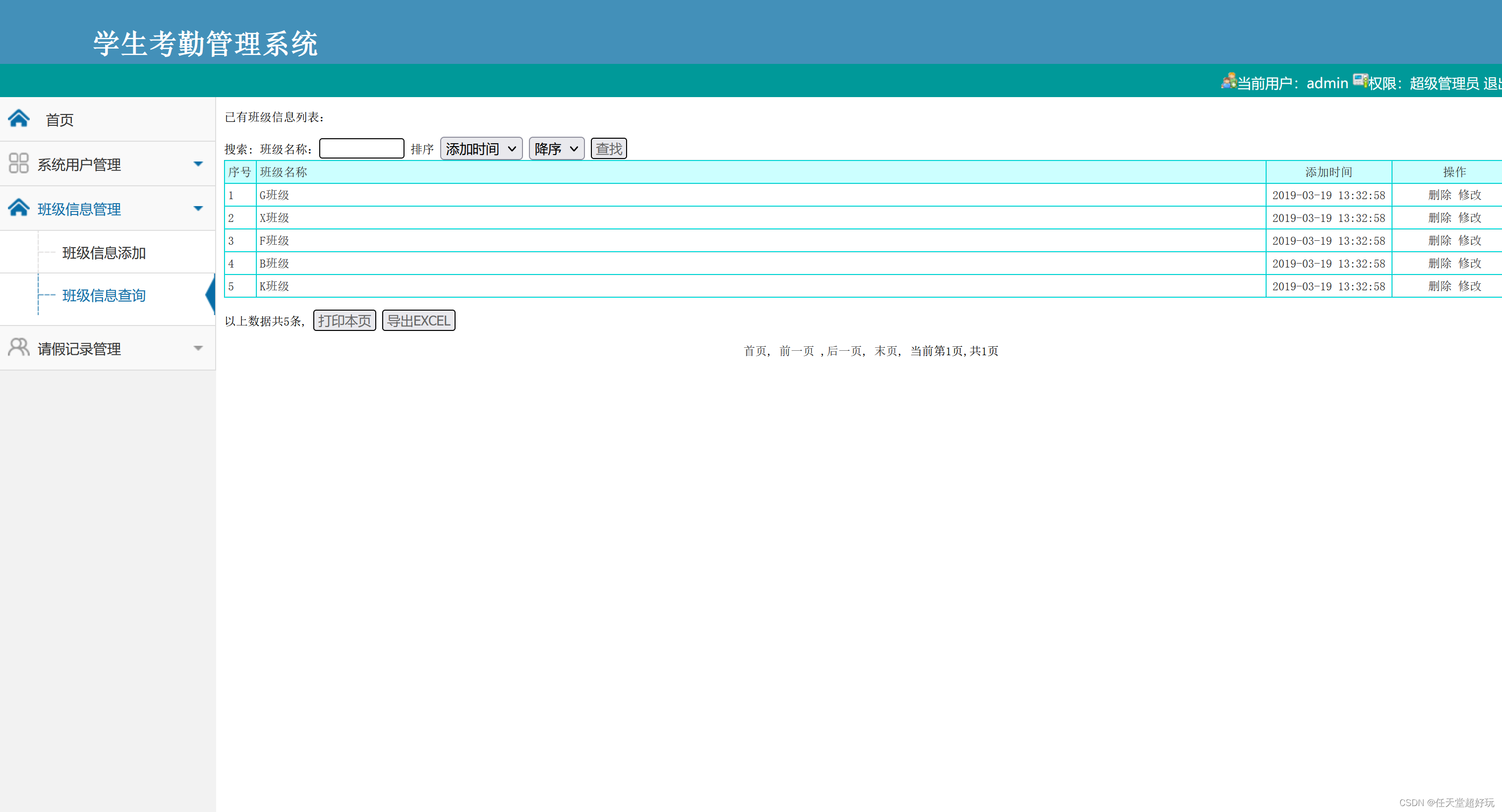The image size is (1502, 812).
Task: Click the 打印本页 button
Action: tap(345, 321)
